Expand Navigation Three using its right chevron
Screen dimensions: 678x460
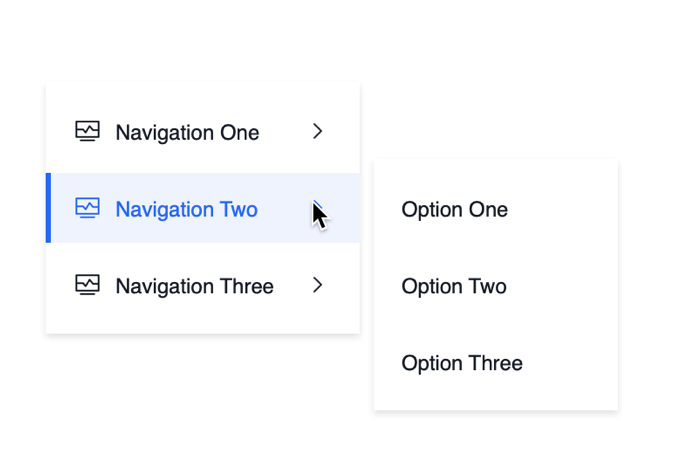point(318,285)
